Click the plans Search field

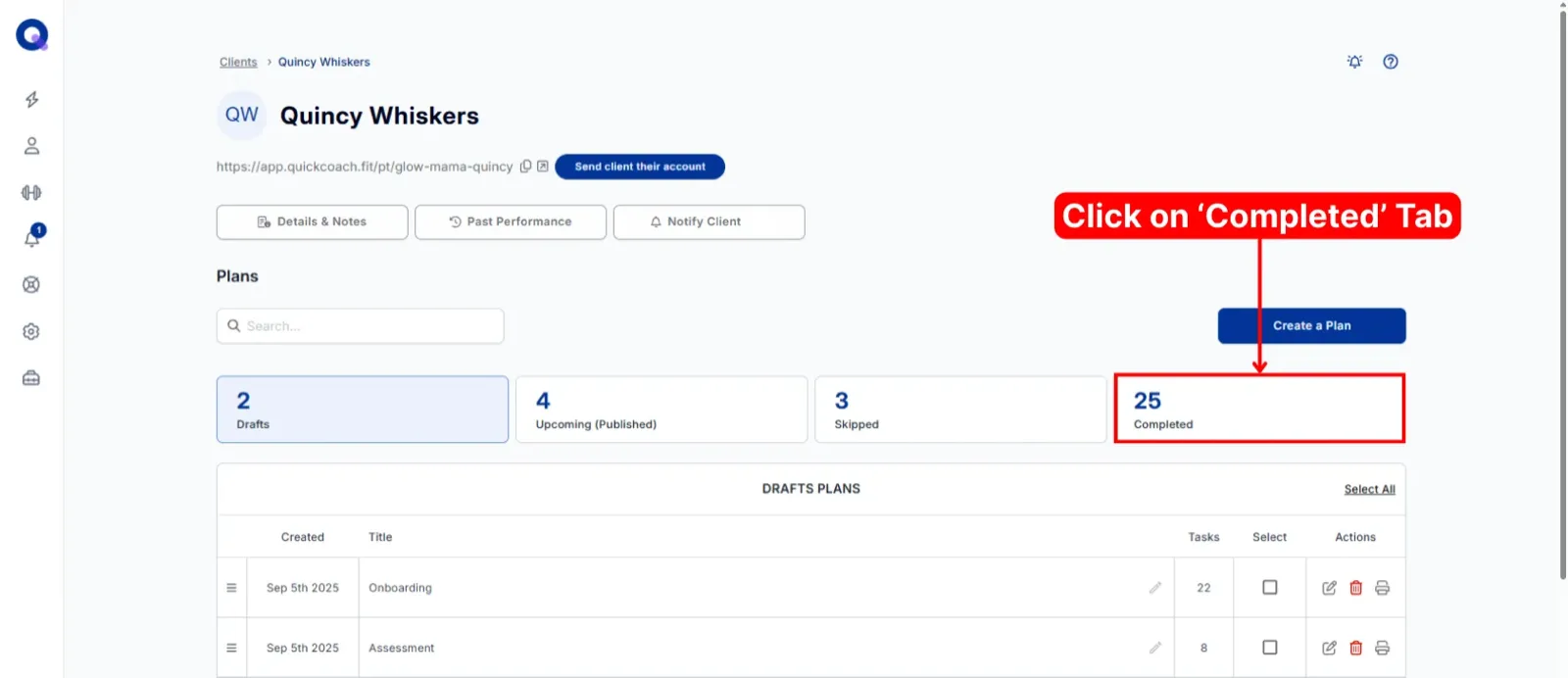pos(360,326)
